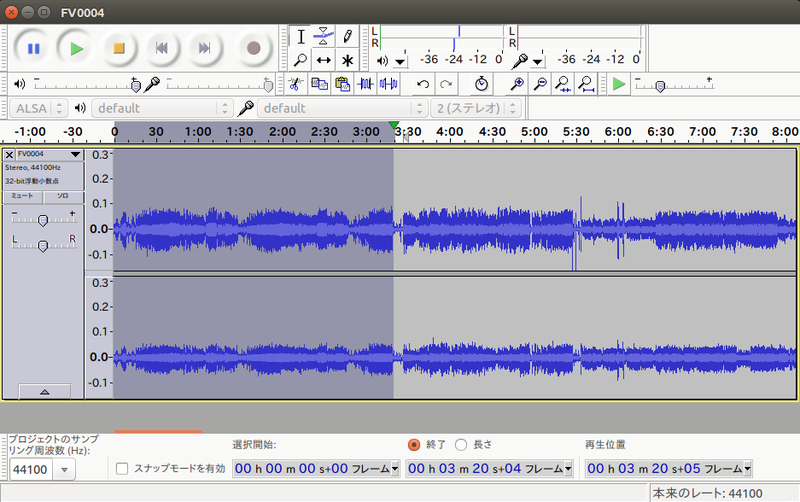This screenshot has height=502, width=800.
Task: Open the ALSA audio host dropdown
Action: 39,108
